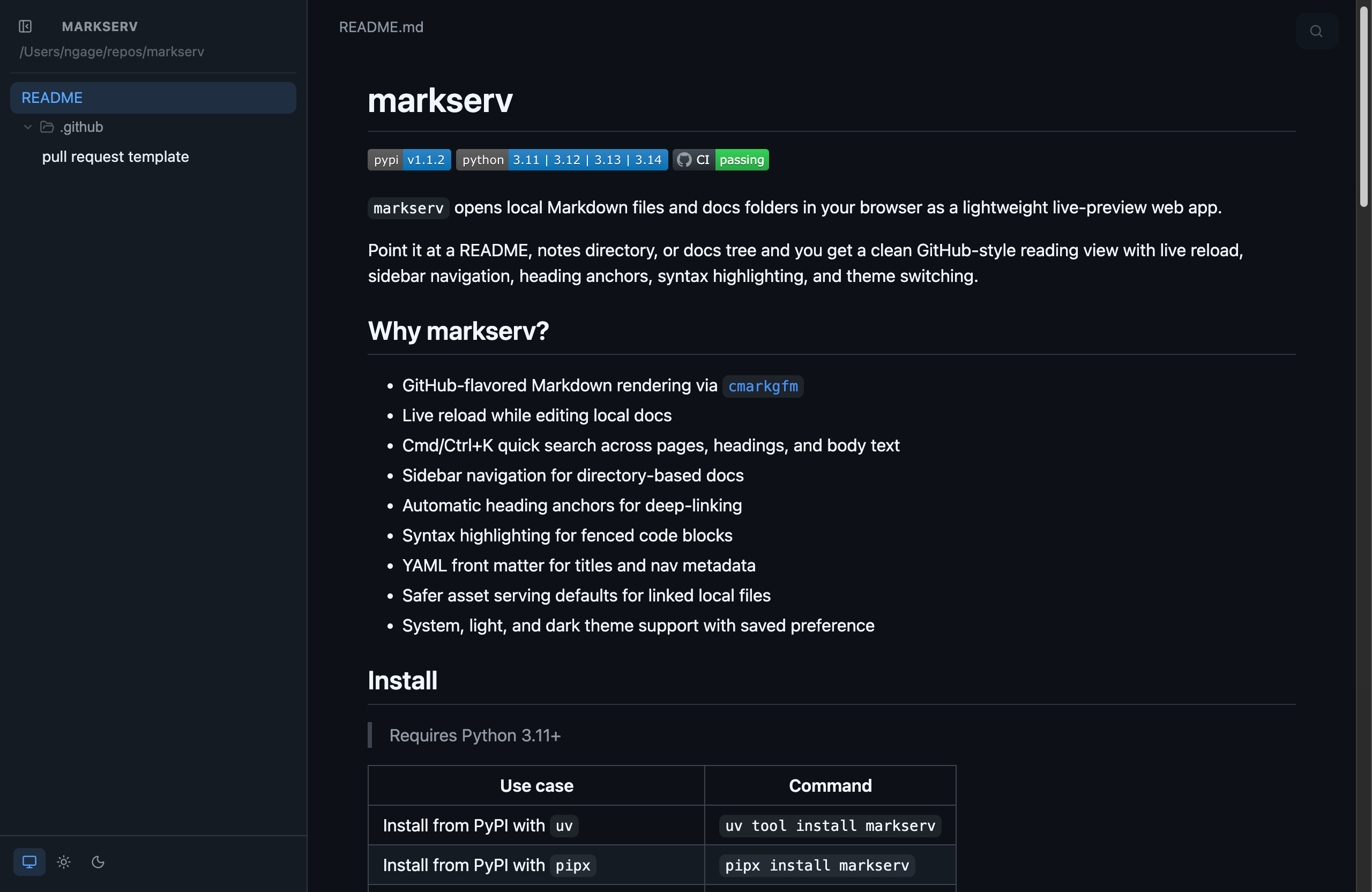Click the repo path /Users/ngage/repos/markserv

[x=111, y=51]
